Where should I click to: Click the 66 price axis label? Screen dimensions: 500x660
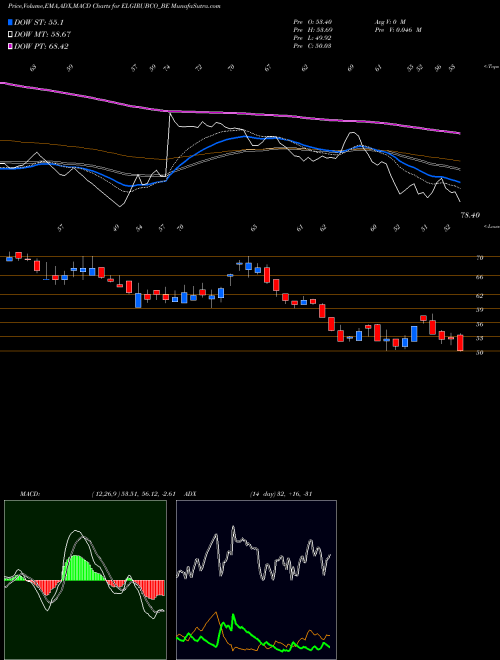pos(479,277)
